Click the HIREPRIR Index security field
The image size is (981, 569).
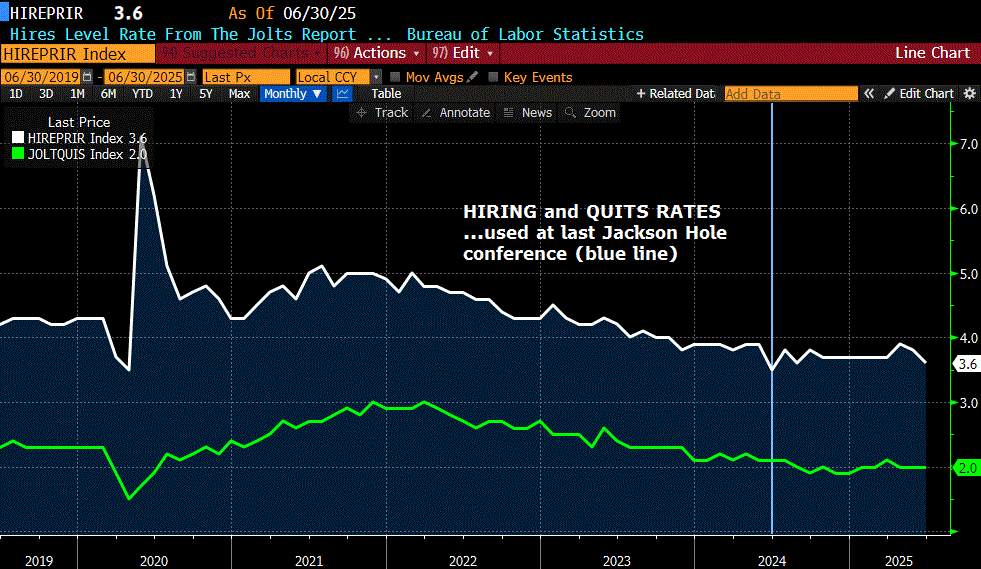coord(78,54)
